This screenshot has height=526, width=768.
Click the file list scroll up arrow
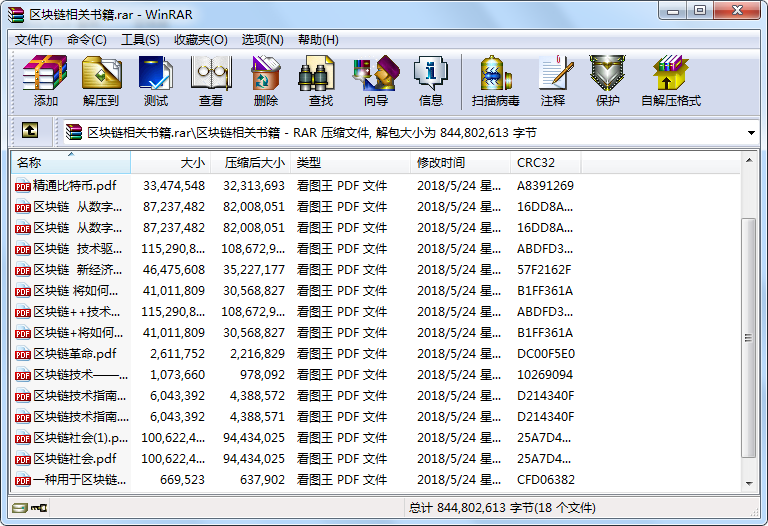coord(749,160)
